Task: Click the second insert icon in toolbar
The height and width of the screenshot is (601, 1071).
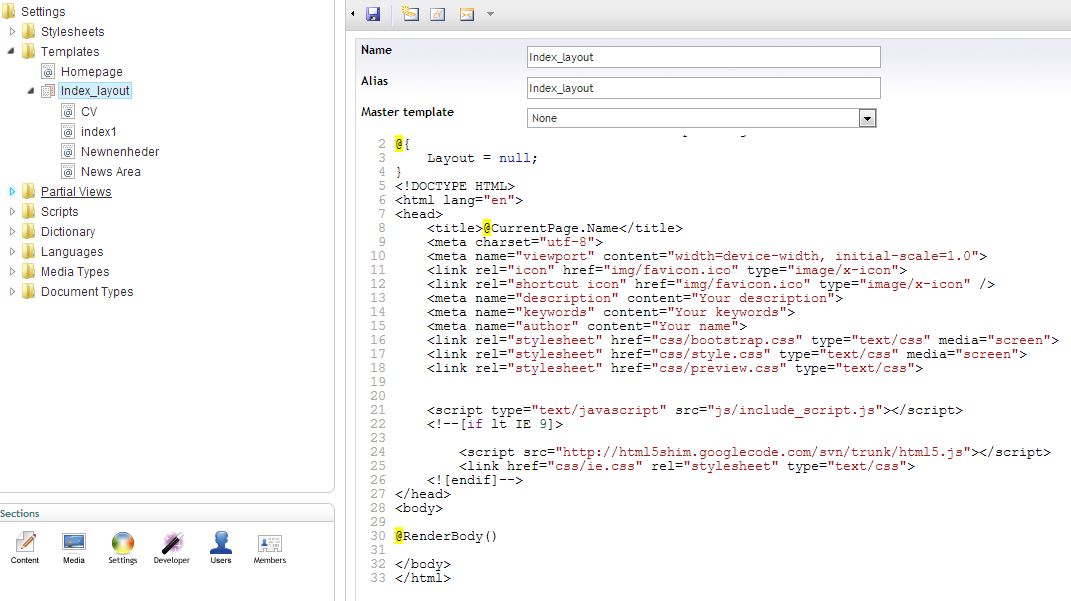Action: (x=438, y=14)
